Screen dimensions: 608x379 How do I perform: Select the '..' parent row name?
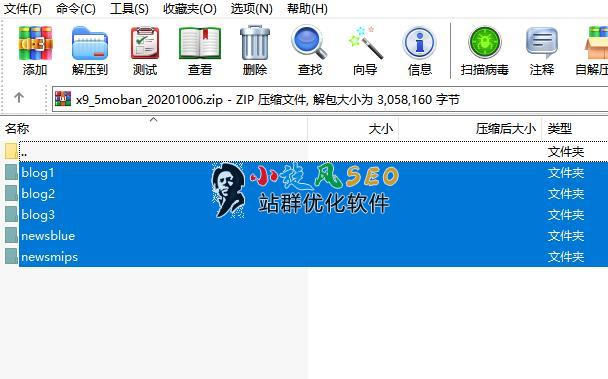coord(24,153)
